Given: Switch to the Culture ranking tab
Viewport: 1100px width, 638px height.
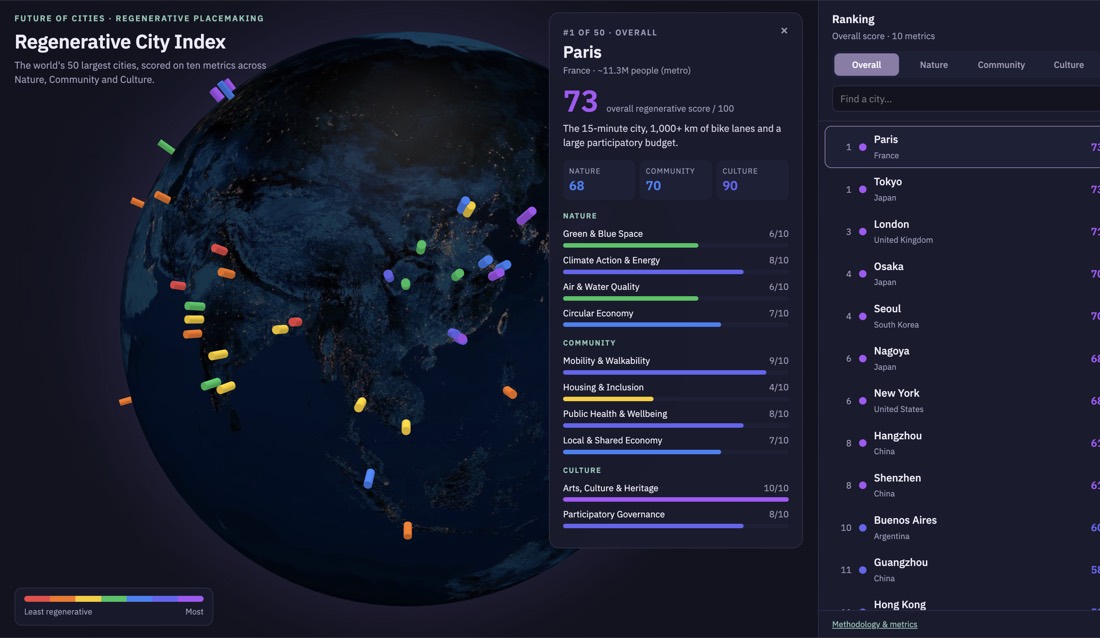Looking at the screenshot, I should coord(1068,65).
